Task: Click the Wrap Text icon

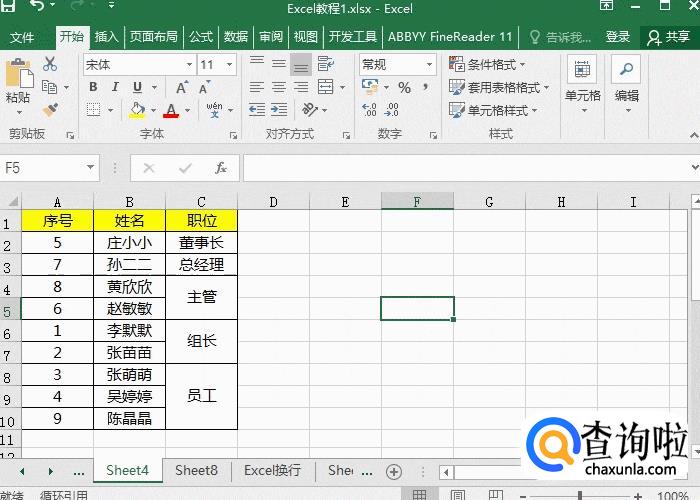Action: pos(326,64)
